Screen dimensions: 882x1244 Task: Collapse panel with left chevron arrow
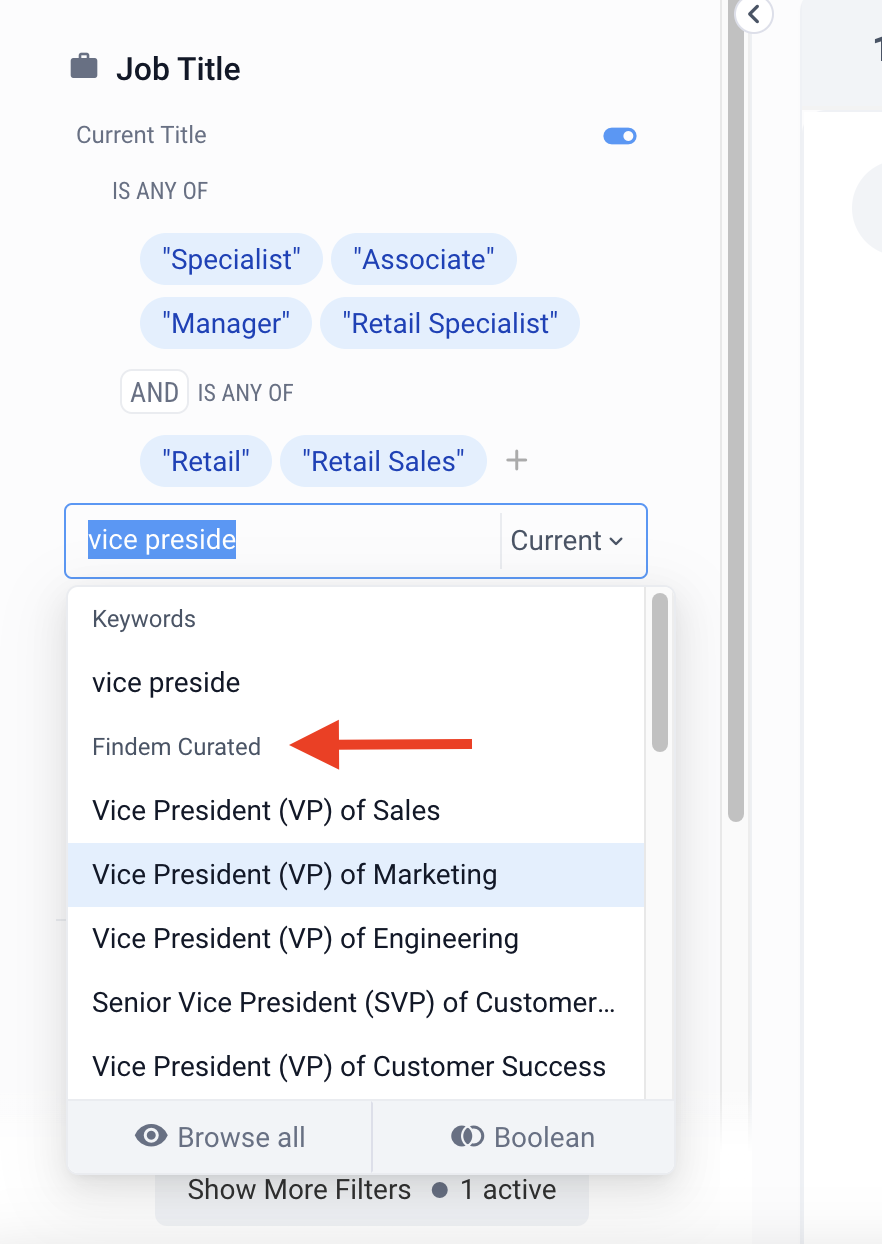754,15
